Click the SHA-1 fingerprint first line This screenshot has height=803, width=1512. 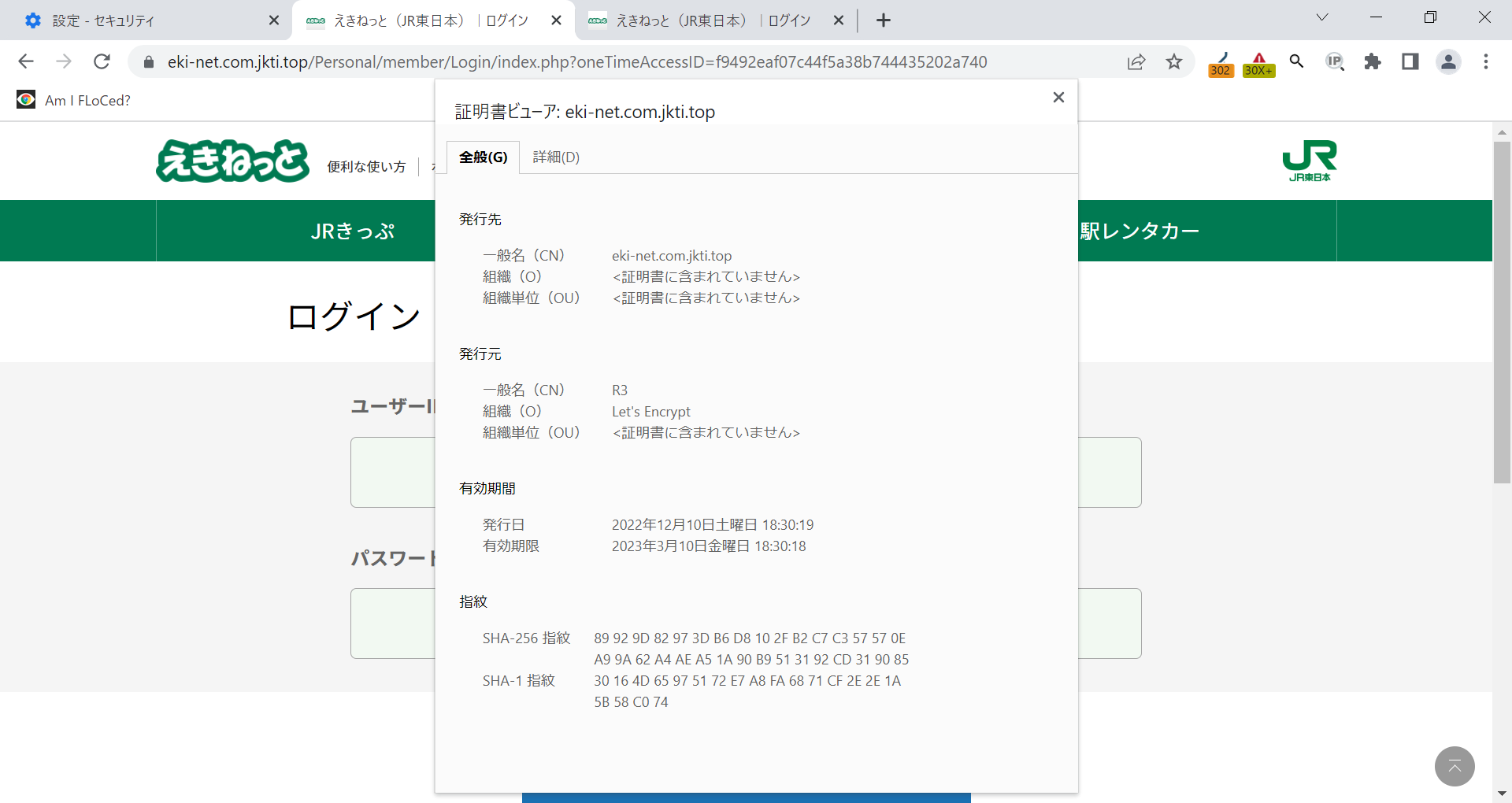[x=747, y=681]
